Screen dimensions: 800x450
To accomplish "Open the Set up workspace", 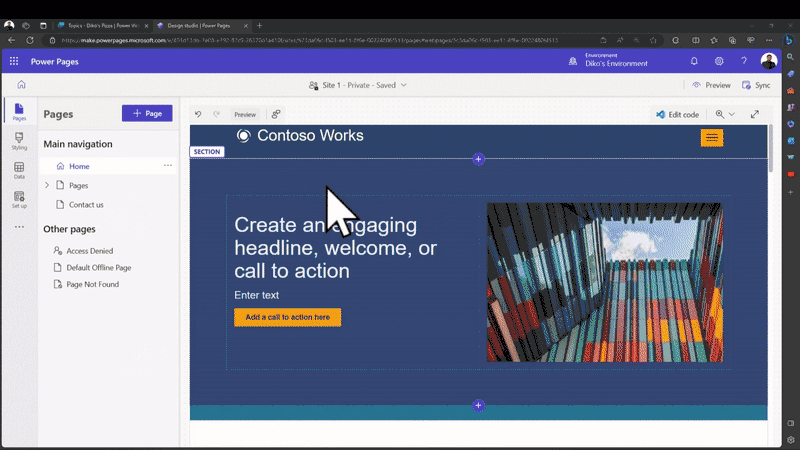I will coord(19,199).
